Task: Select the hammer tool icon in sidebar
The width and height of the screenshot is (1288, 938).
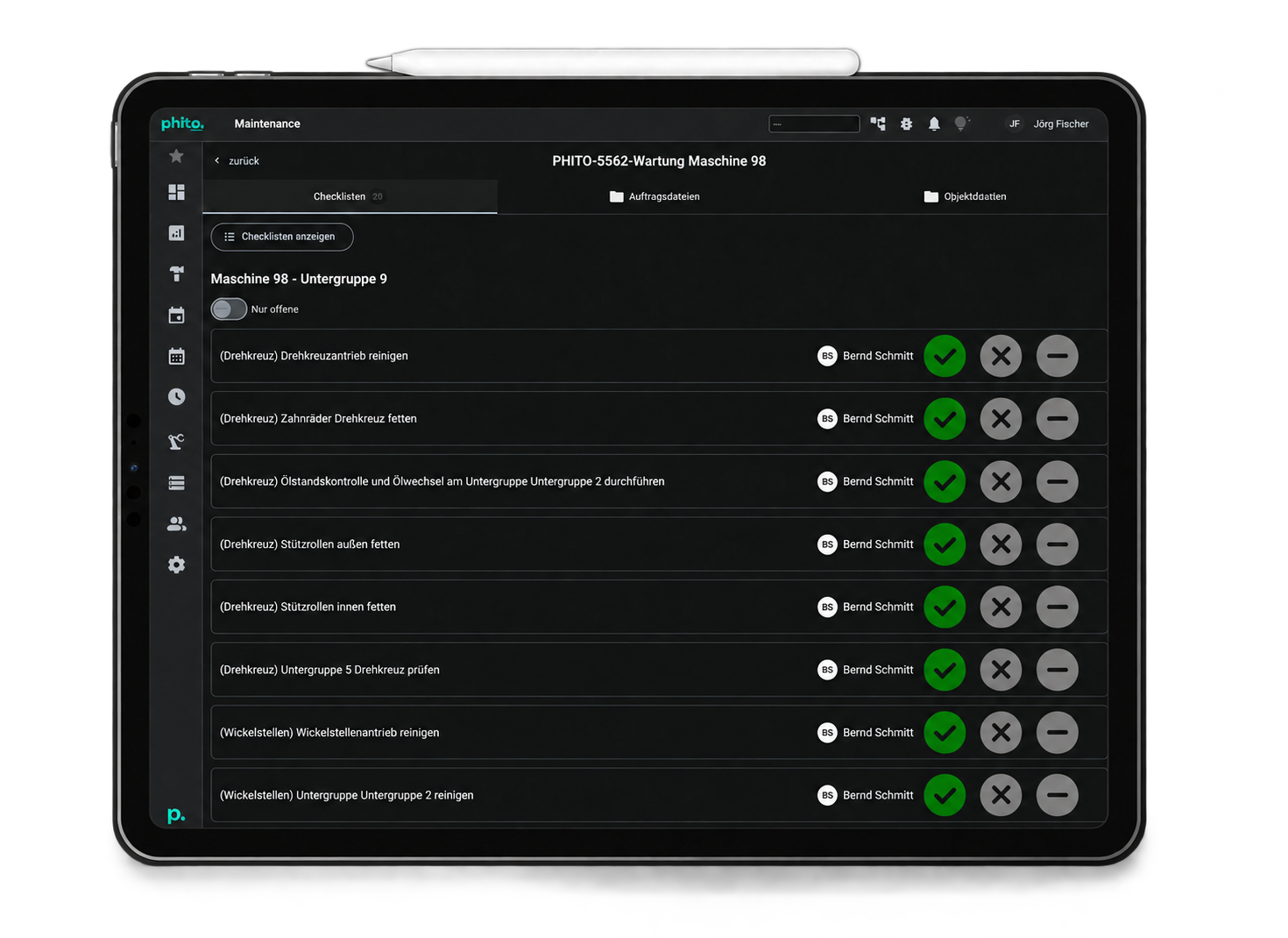Action: click(176, 274)
